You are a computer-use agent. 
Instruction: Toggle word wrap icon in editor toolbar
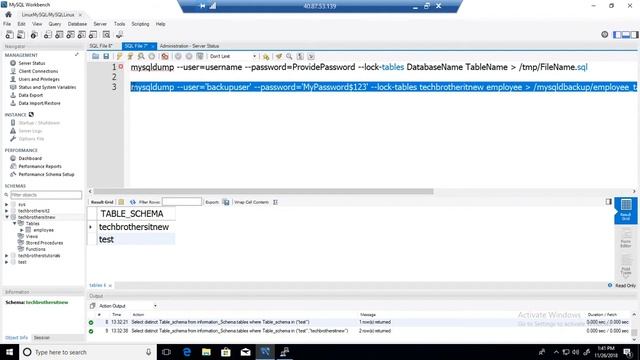click(311, 56)
